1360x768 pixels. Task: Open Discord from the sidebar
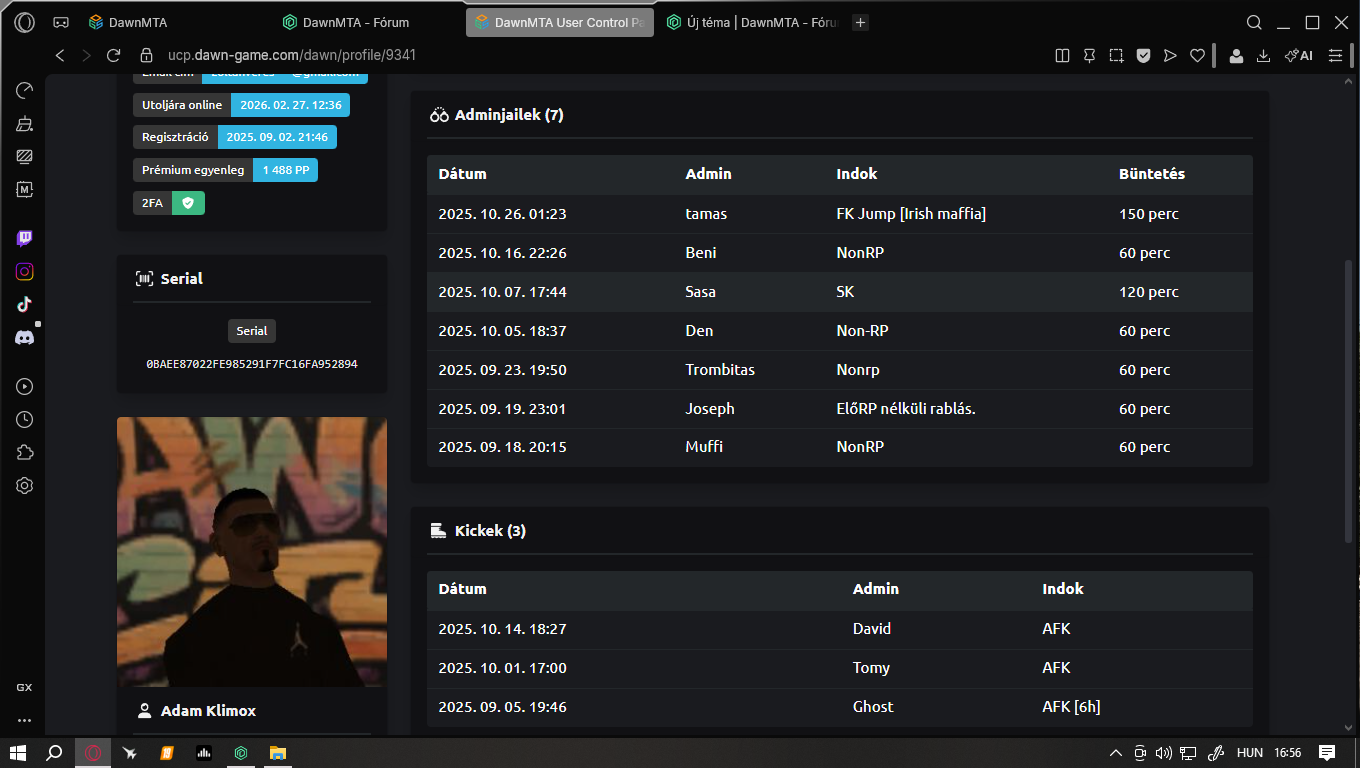[25, 338]
